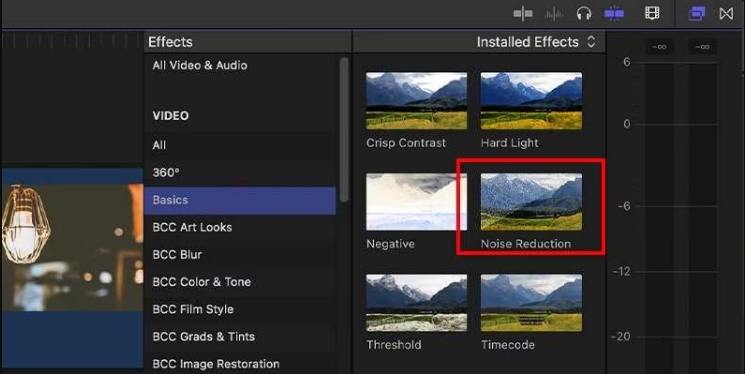Open BCC Color & Tone category

click(x=240, y=282)
